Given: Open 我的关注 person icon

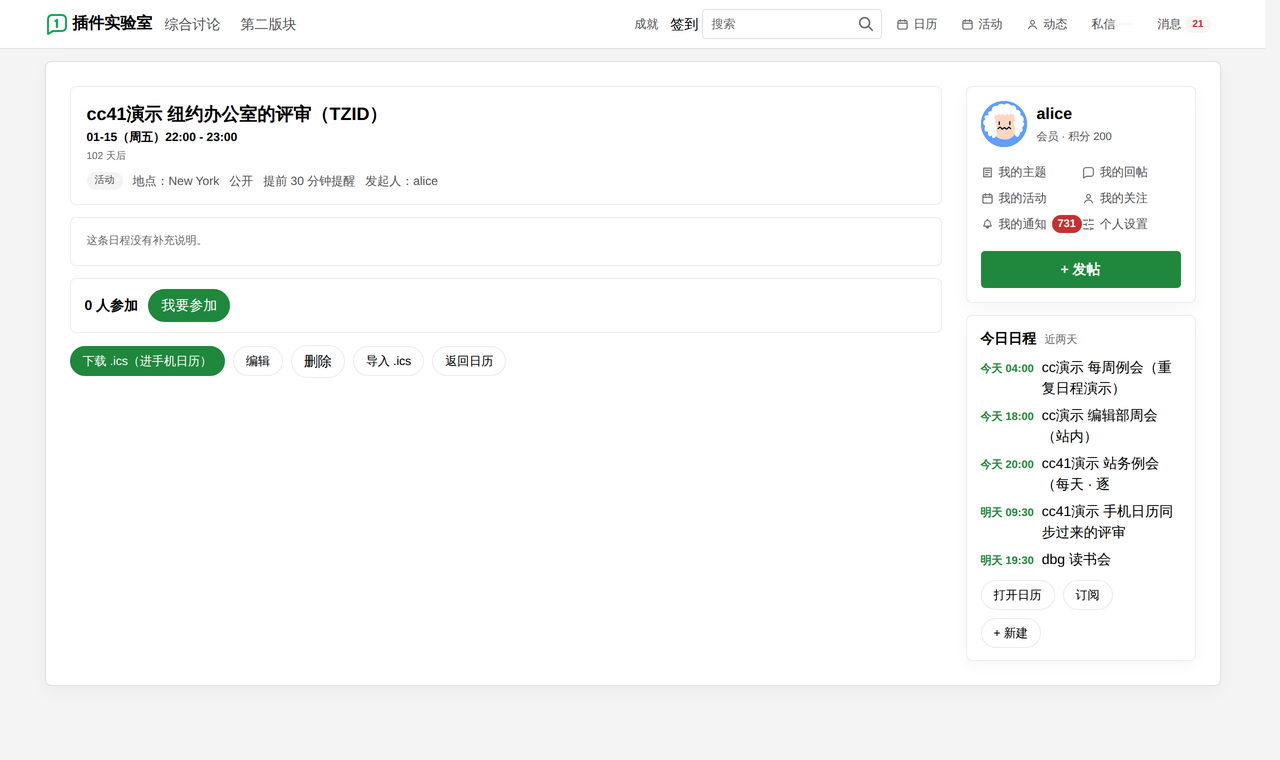Looking at the screenshot, I should [x=1089, y=198].
